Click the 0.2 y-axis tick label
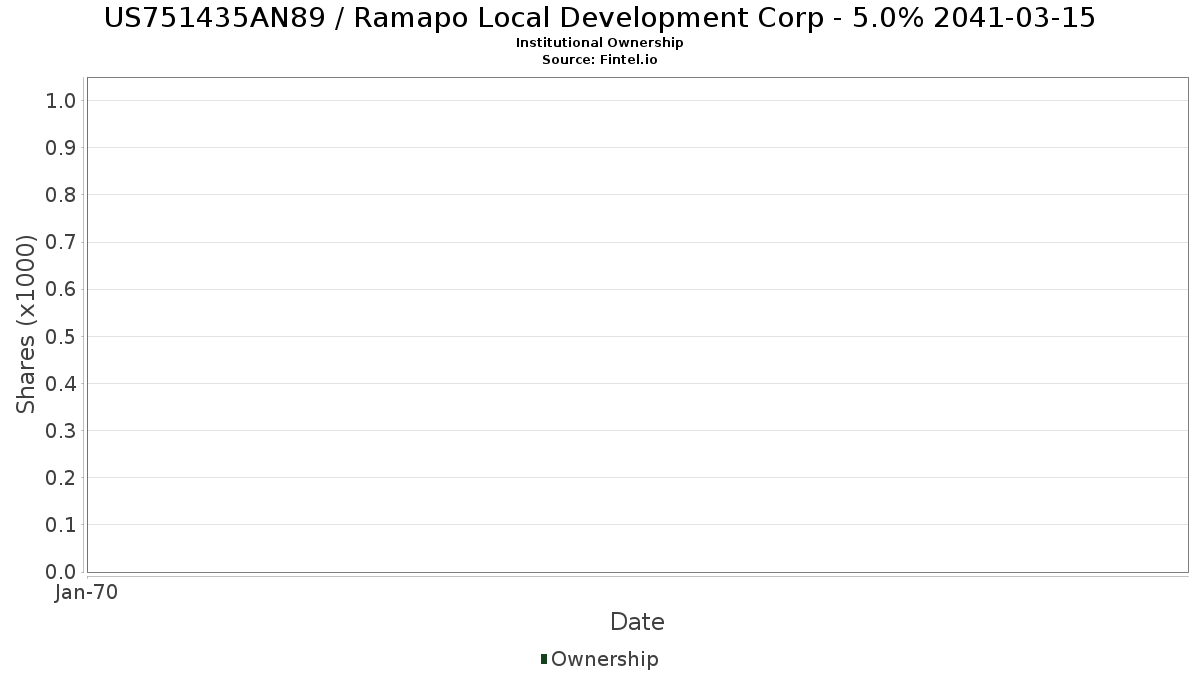 click(61, 478)
